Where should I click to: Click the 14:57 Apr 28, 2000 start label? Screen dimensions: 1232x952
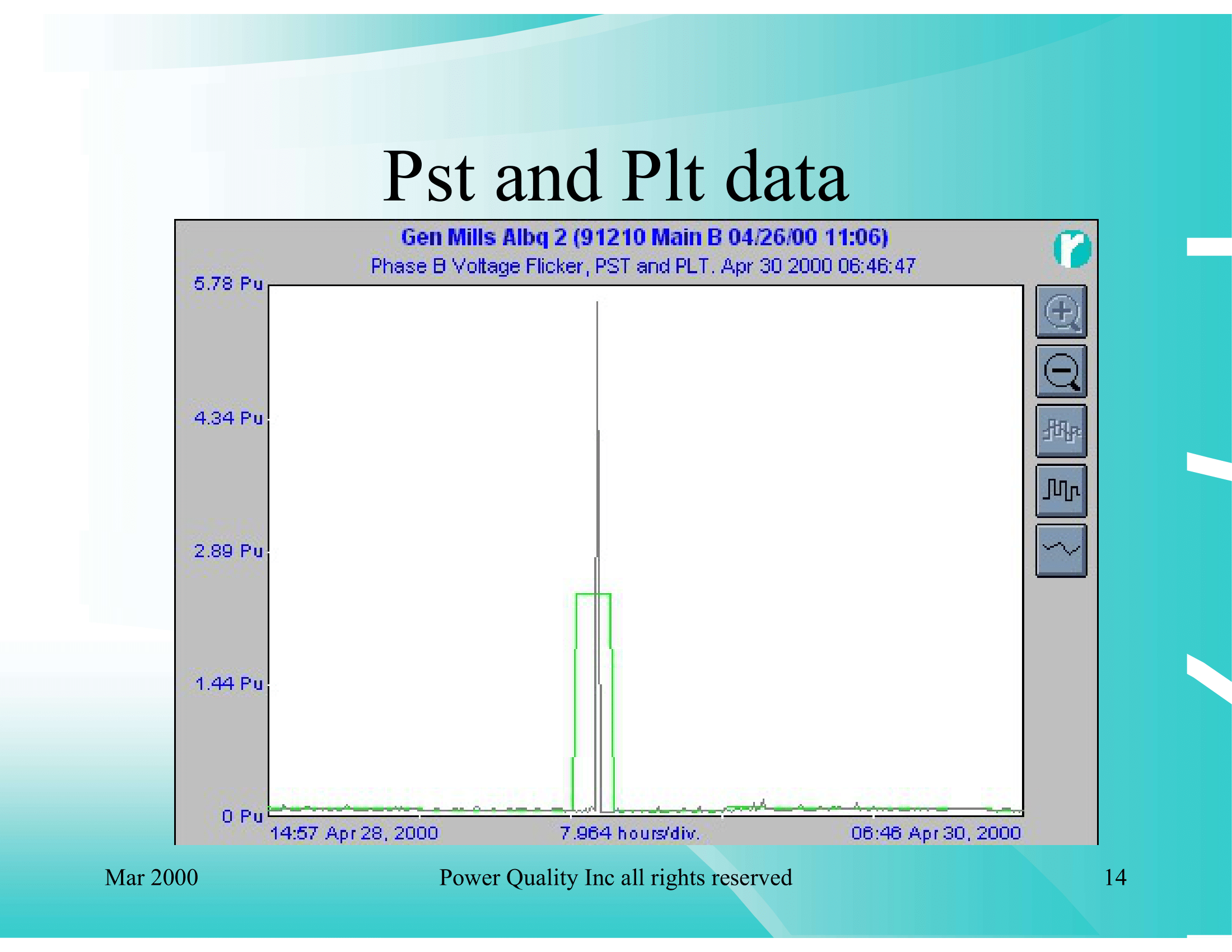(354, 834)
